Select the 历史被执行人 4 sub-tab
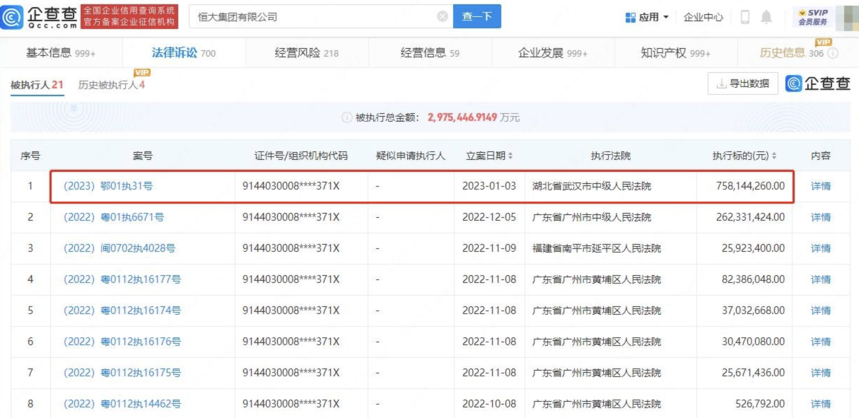 tap(112, 85)
